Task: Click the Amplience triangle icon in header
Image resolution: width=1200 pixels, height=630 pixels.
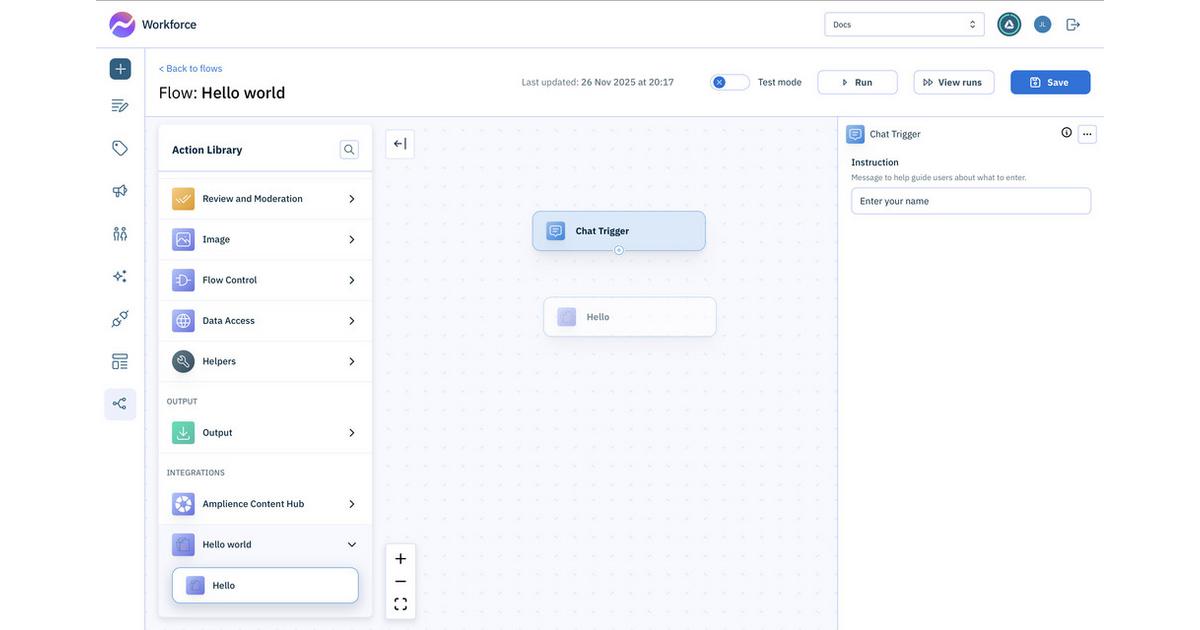Action: 1009,24
